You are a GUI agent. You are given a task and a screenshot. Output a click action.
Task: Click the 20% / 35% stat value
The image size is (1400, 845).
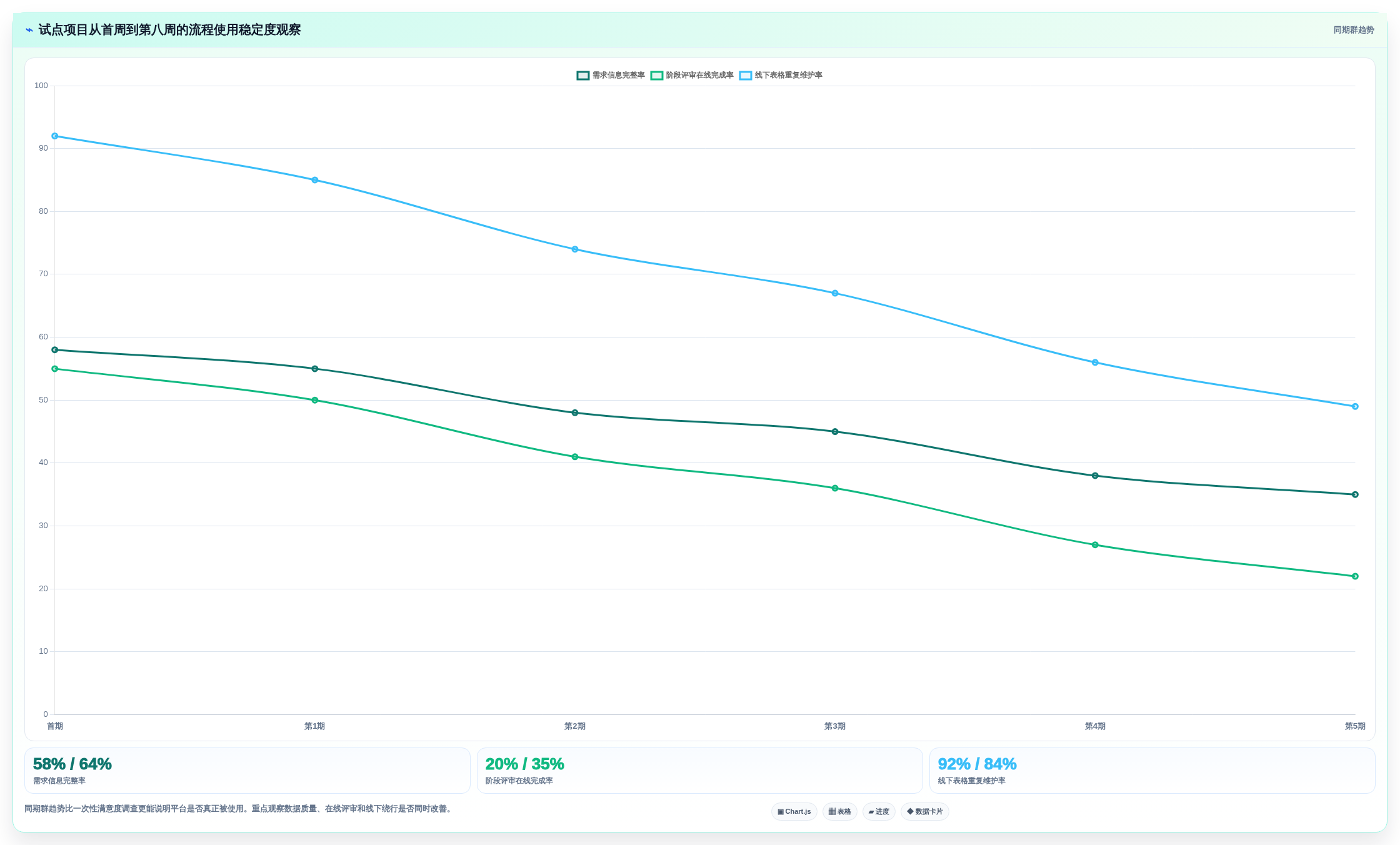click(x=525, y=764)
